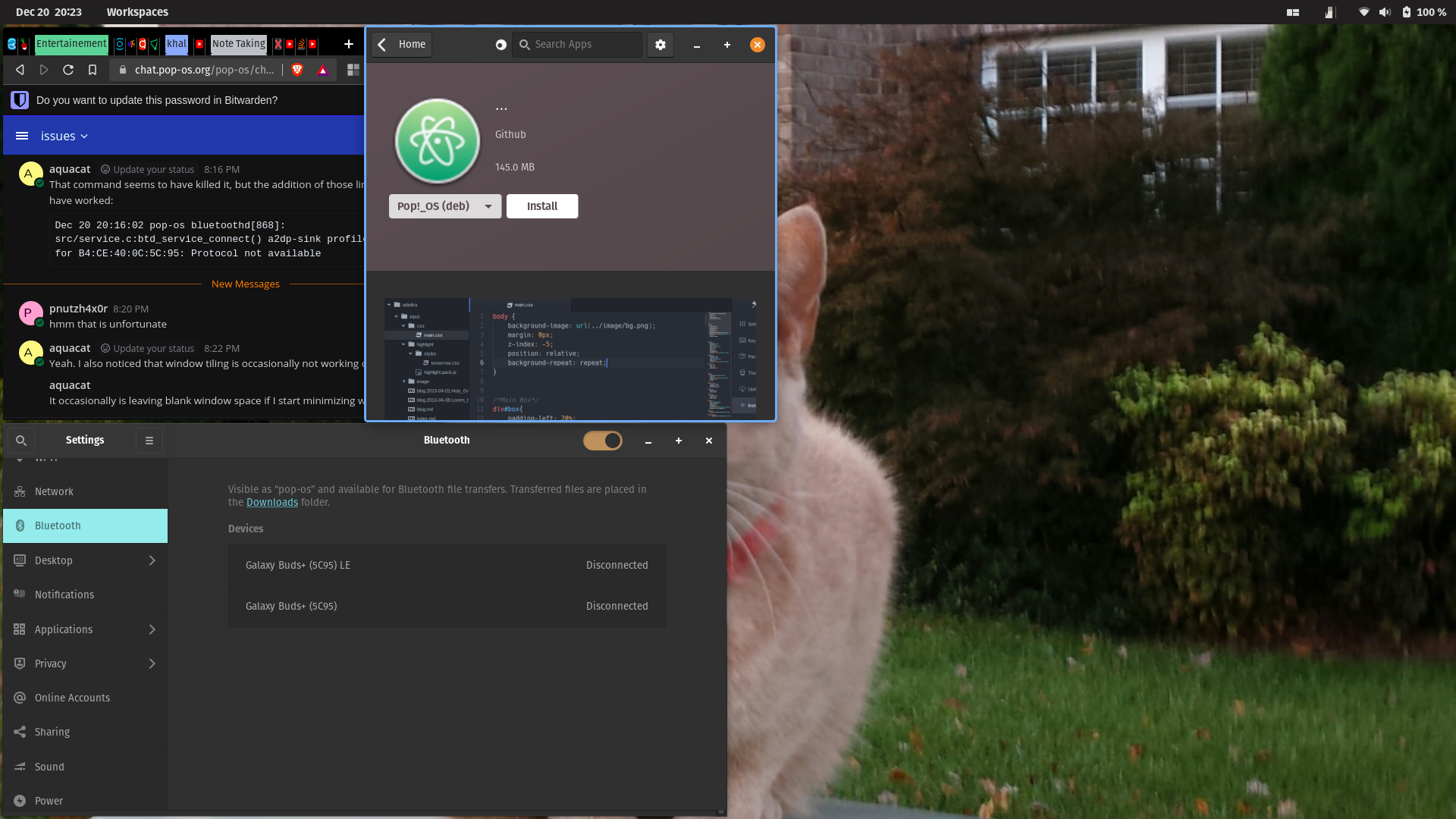1456x819 pixels.
Task: Open Online Accounts settings
Action: coord(85,698)
